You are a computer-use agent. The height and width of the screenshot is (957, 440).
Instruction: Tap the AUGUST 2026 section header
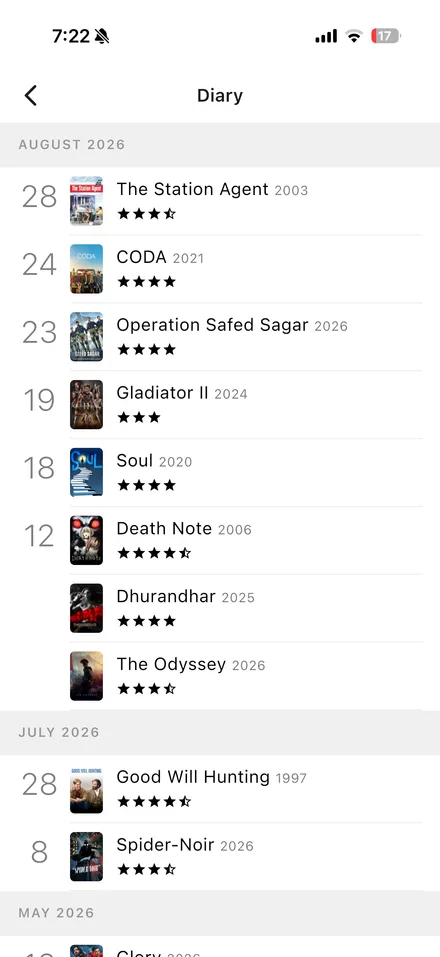tap(220, 145)
